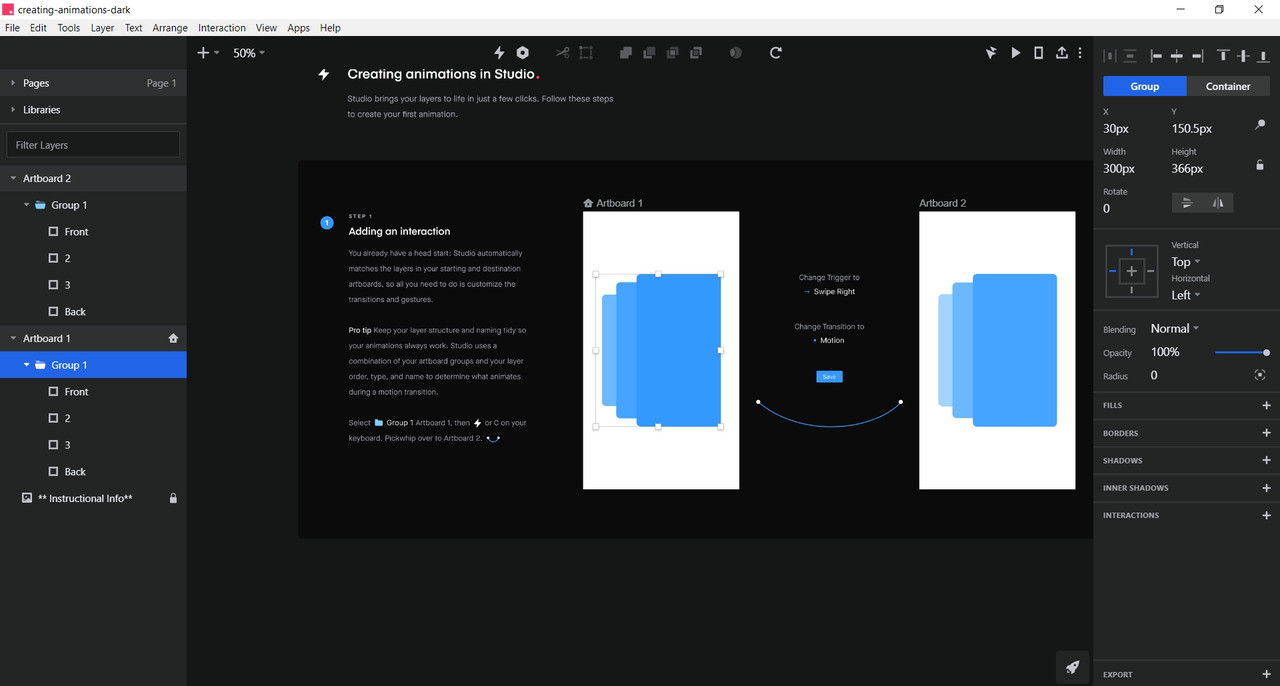Open the three-dot more options menu
This screenshot has width=1280, height=686.
tap(1080, 53)
